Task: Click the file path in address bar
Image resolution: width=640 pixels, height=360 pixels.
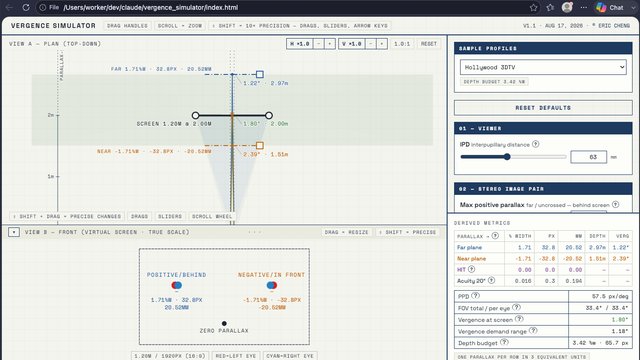Action: pos(151,7)
